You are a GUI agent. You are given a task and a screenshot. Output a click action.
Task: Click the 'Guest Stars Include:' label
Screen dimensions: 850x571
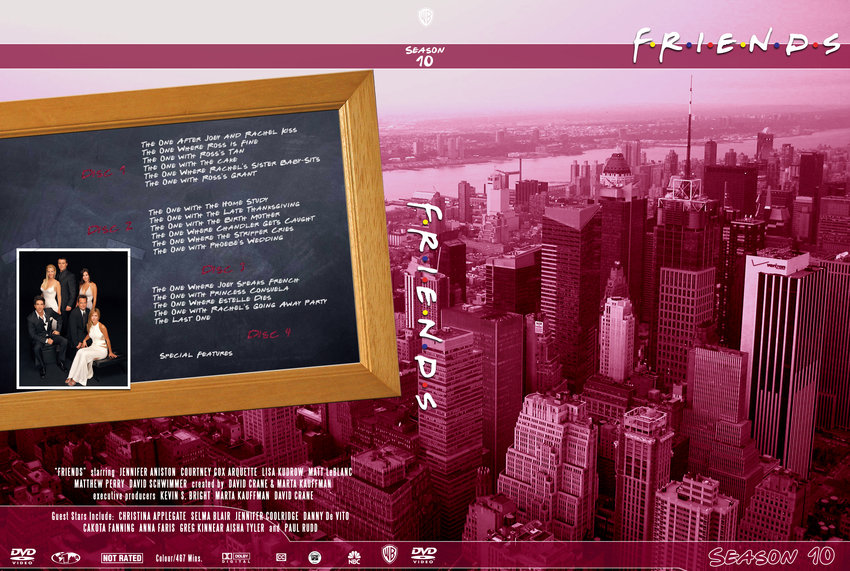(82, 516)
